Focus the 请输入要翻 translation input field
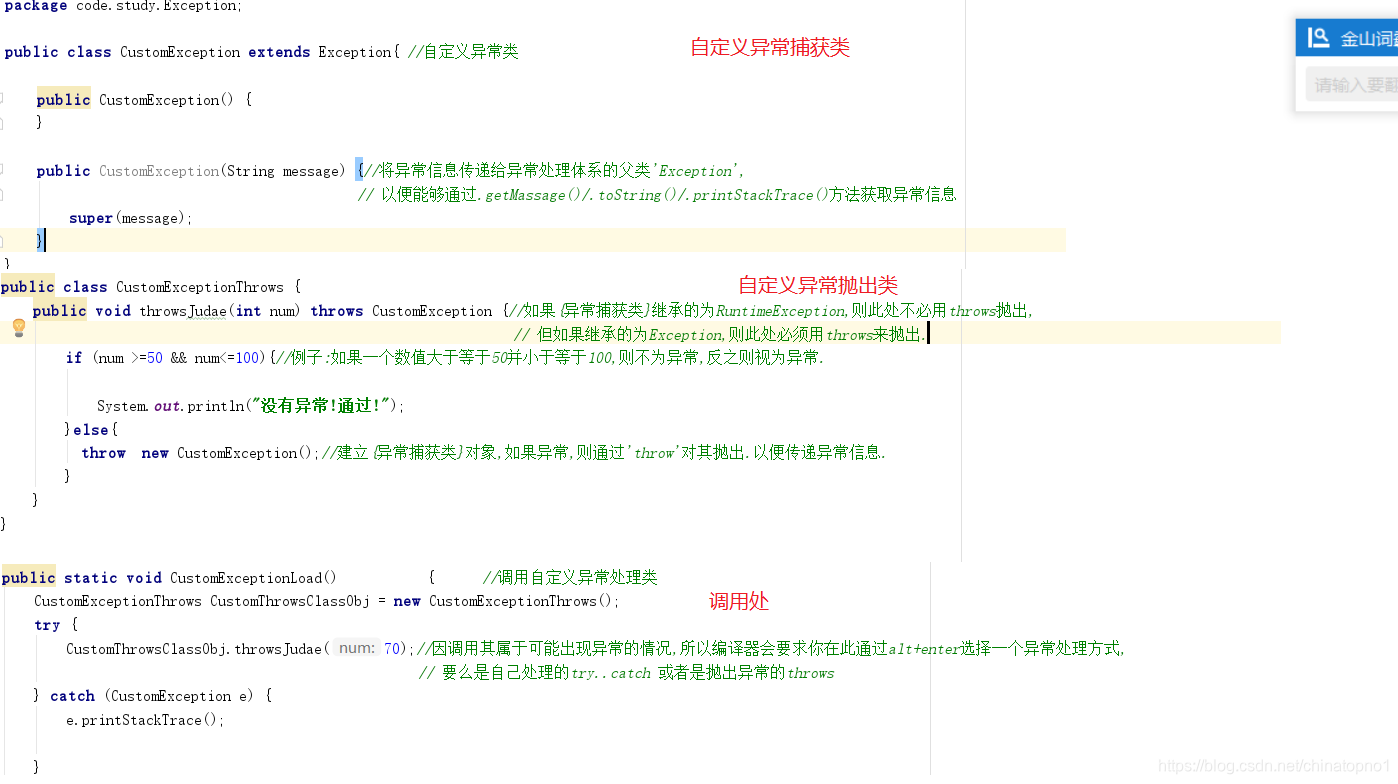This screenshot has width=1398, height=784. 1352,85
